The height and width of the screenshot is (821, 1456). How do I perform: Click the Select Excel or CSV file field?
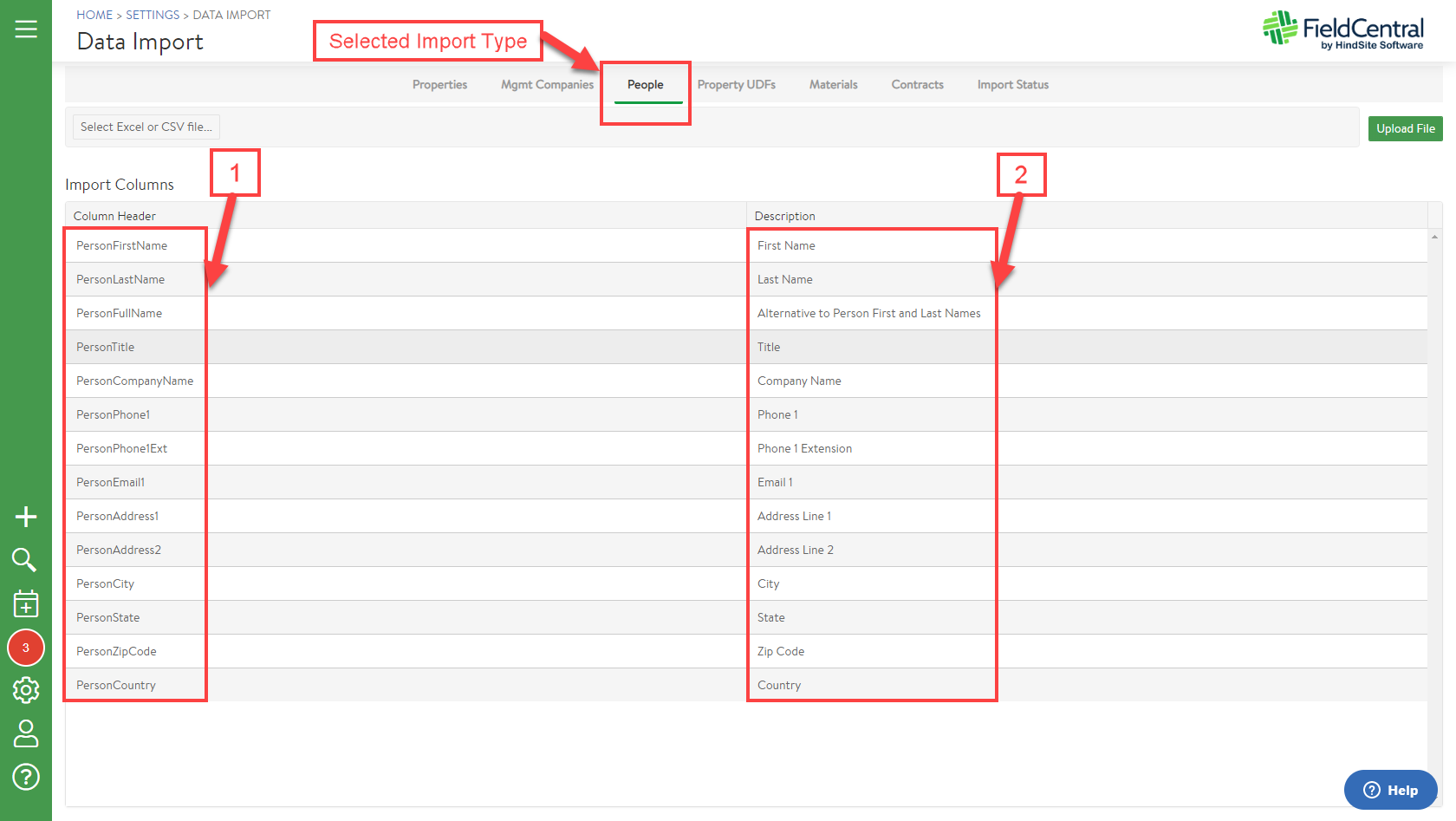click(146, 127)
